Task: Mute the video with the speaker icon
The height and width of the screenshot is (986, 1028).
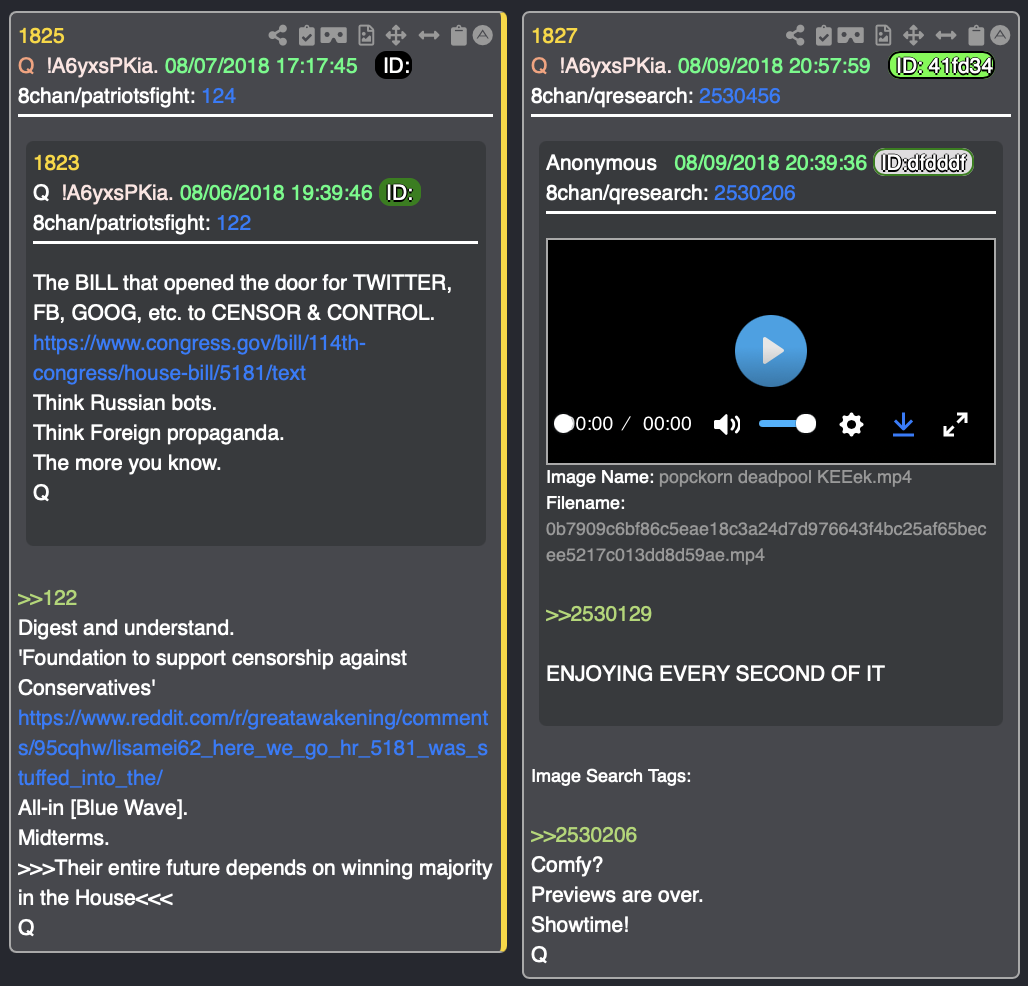Action: pos(726,424)
